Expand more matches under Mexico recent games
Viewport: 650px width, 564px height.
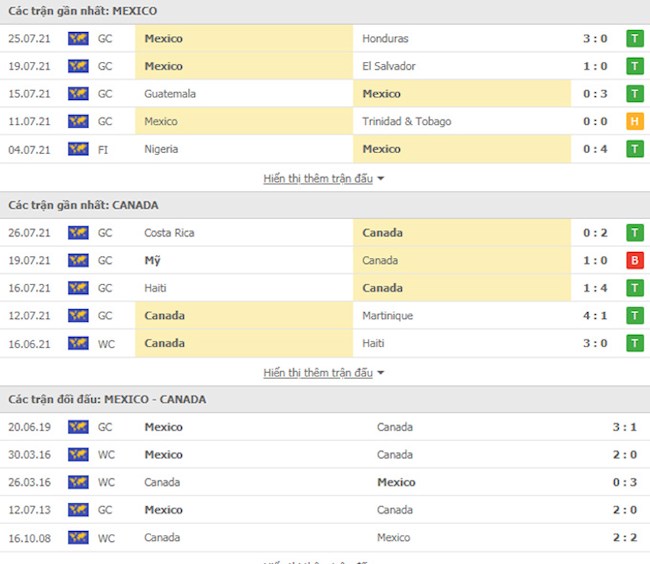(324, 178)
